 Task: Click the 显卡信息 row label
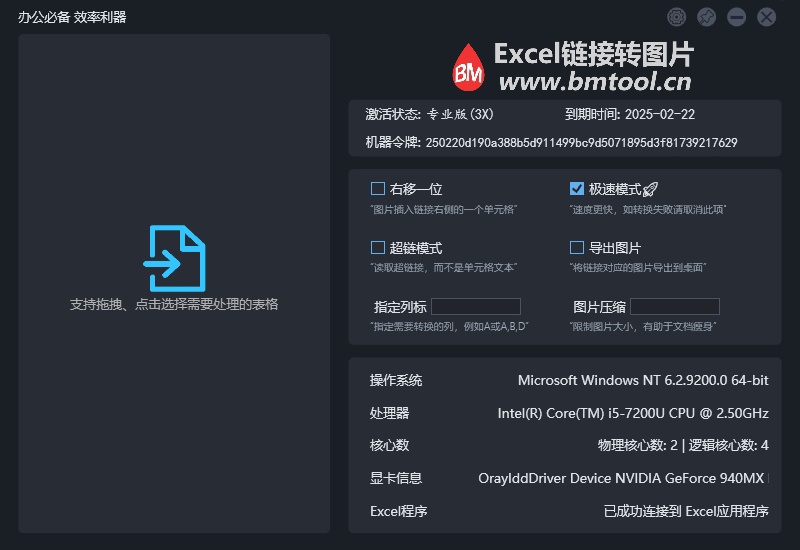pos(396,478)
